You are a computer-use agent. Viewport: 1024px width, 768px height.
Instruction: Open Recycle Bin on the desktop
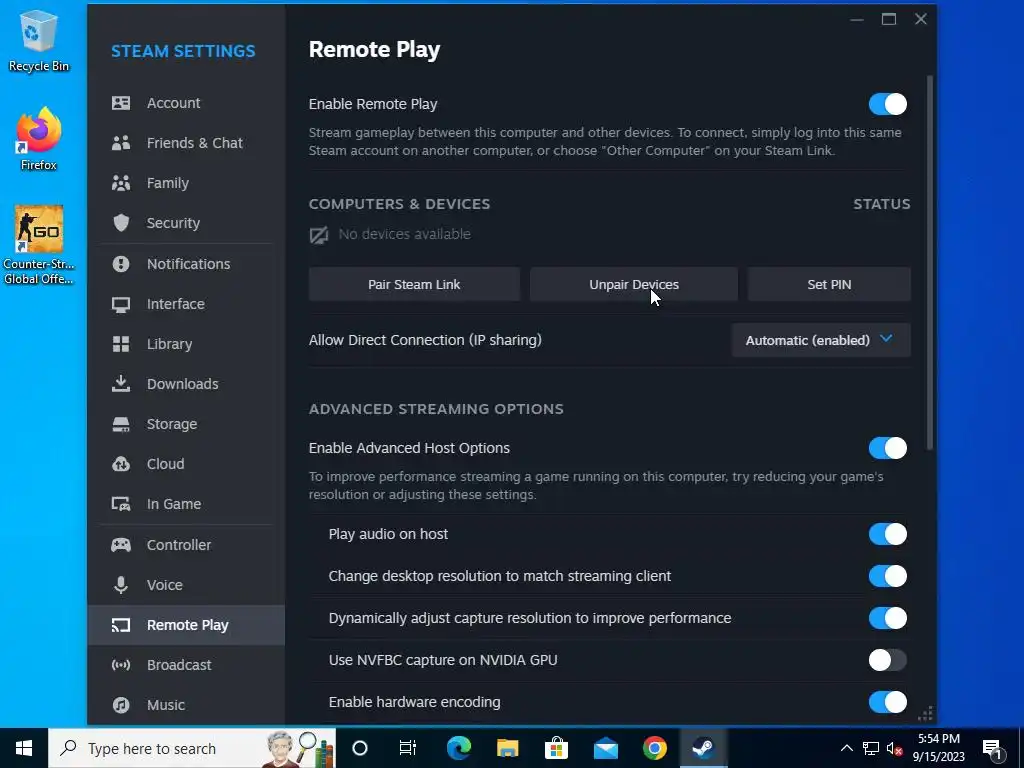[x=39, y=40]
